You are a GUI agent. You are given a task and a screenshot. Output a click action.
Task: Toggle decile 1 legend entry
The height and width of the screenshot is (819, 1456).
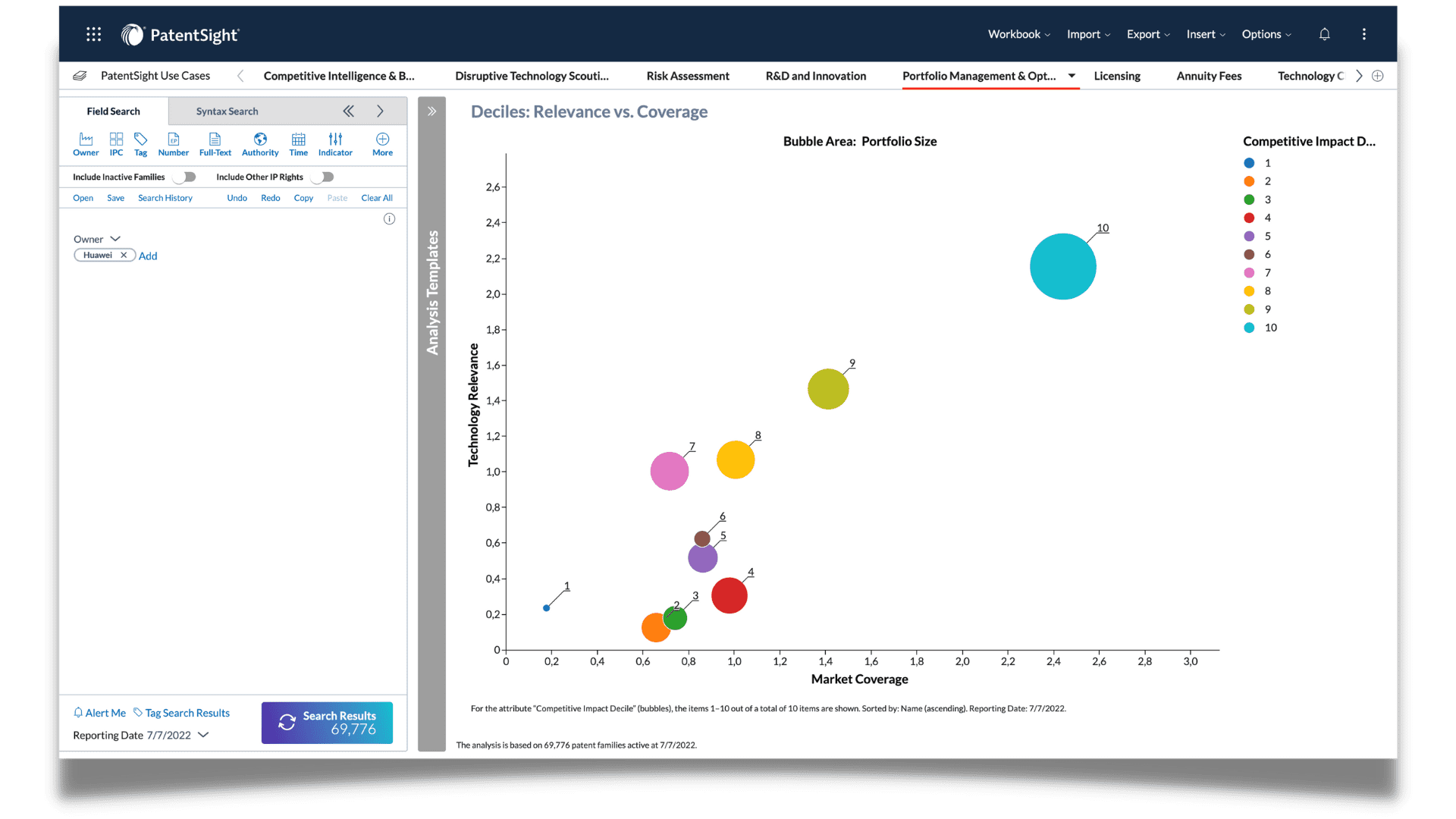point(1257,163)
